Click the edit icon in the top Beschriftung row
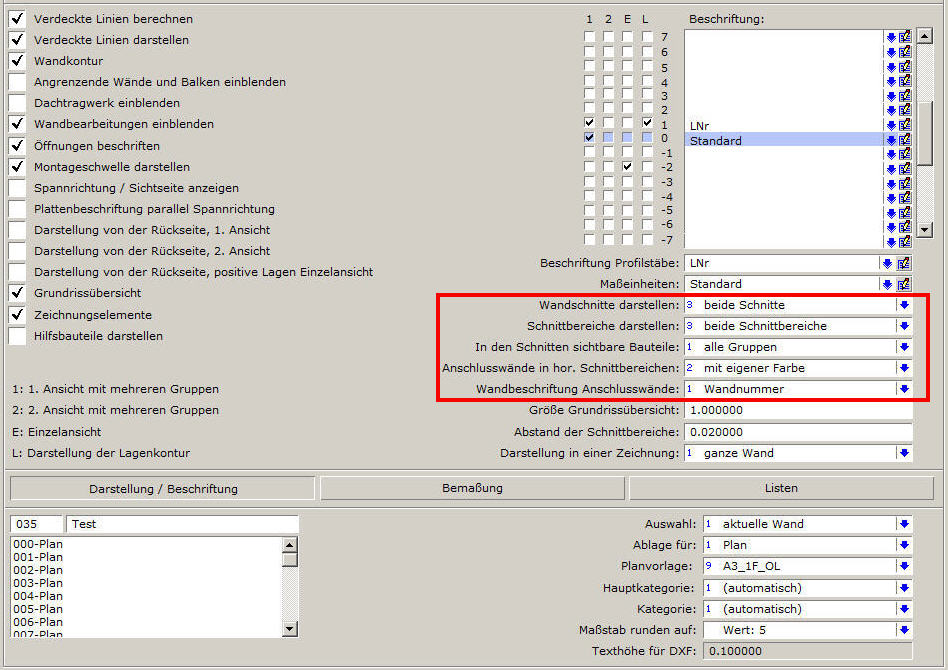Viewport: 948px width, 670px height. [x=905, y=37]
